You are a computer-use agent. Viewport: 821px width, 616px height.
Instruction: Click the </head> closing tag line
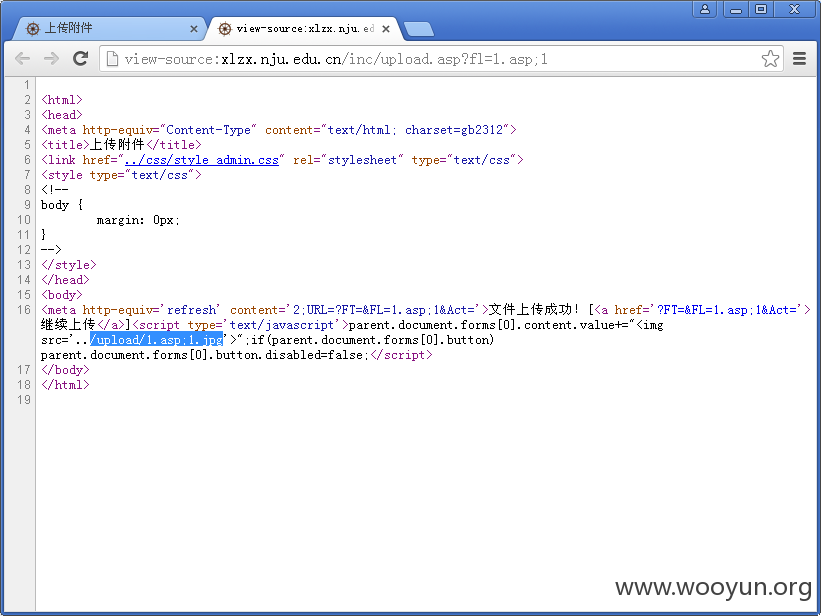pyautogui.click(x=65, y=280)
